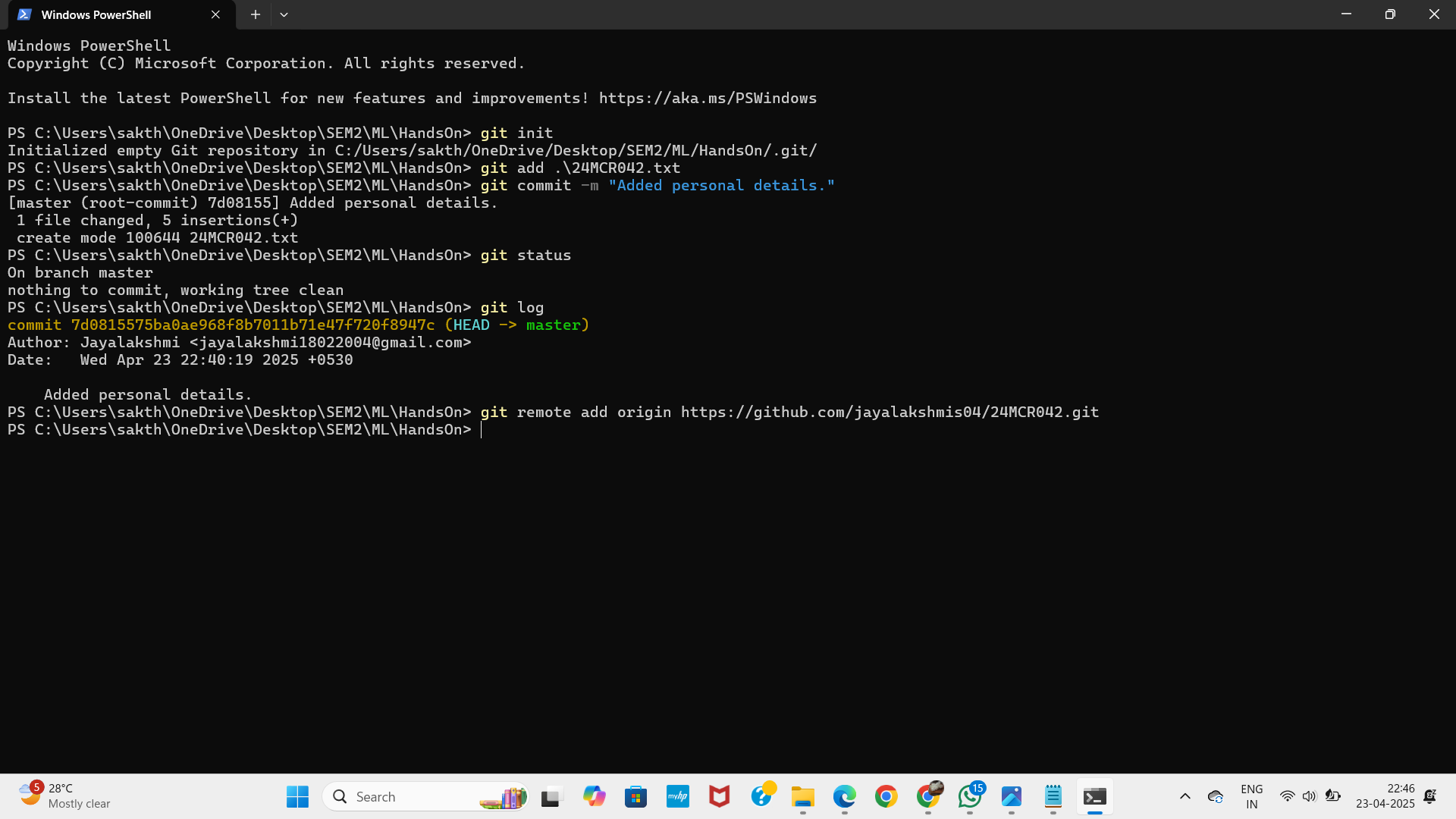Click "create mode 100644 24MCR042.txt" output line
This screenshot has width=1456, height=819.
157,237
